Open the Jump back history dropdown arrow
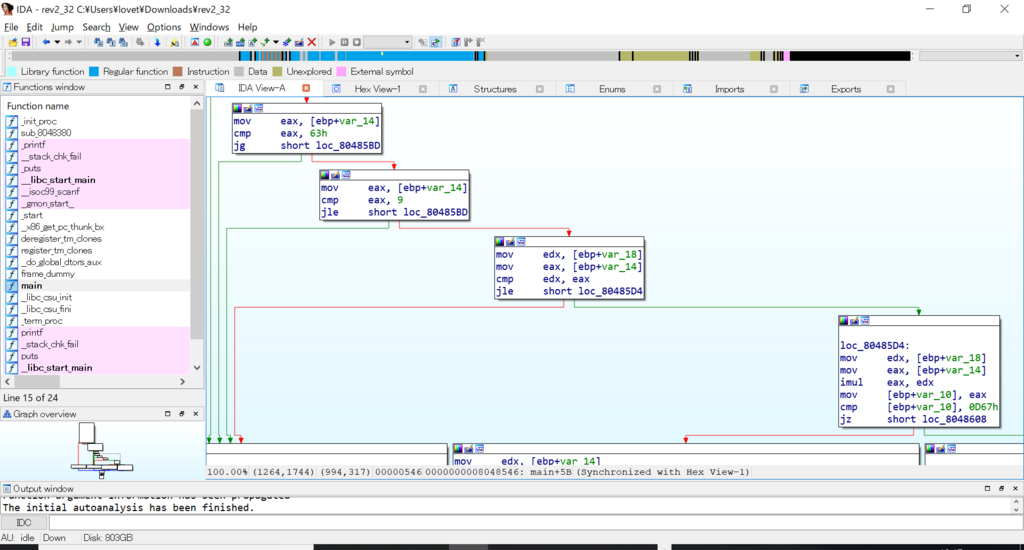The width and height of the screenshot is (1024, 550). (x=57, y=42)
